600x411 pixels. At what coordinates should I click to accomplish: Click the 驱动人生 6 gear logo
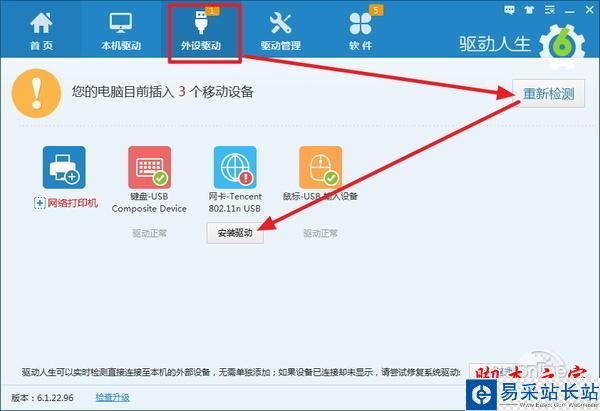[562, 45]
